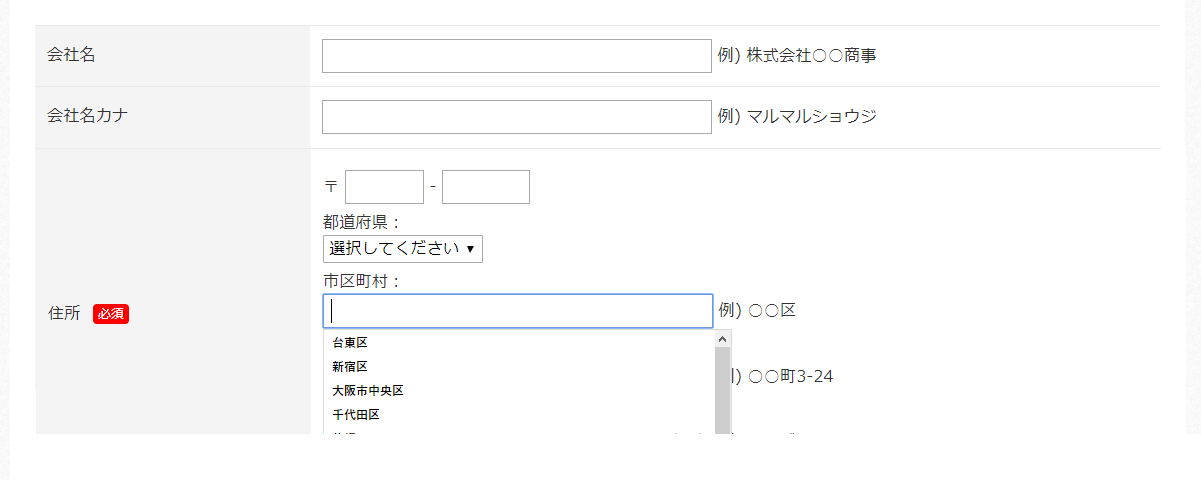Click the 会社名カナ row label
Viewport: 1201px width, 480px height.
click(88, 115)
